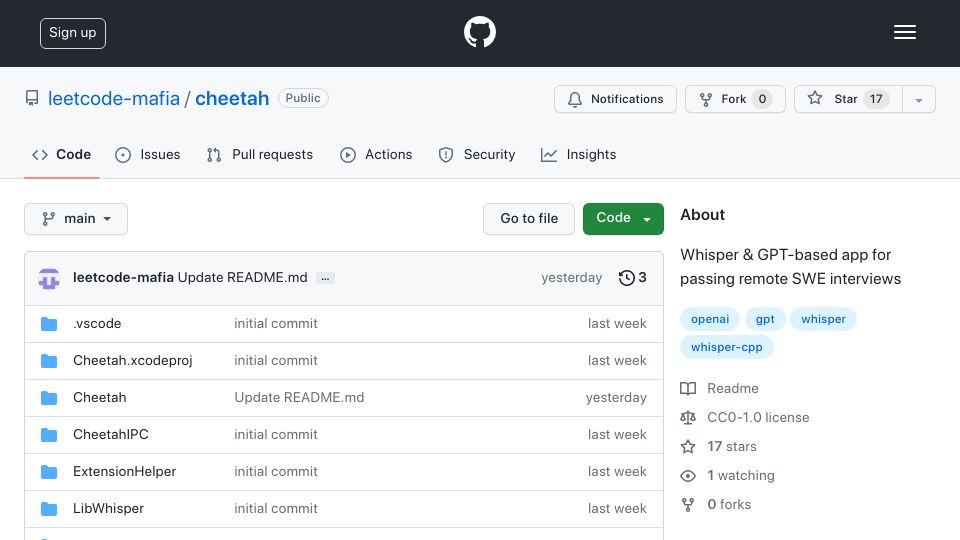Open LibWhisper initial commit message
The image size is (960, 540).
276,508
